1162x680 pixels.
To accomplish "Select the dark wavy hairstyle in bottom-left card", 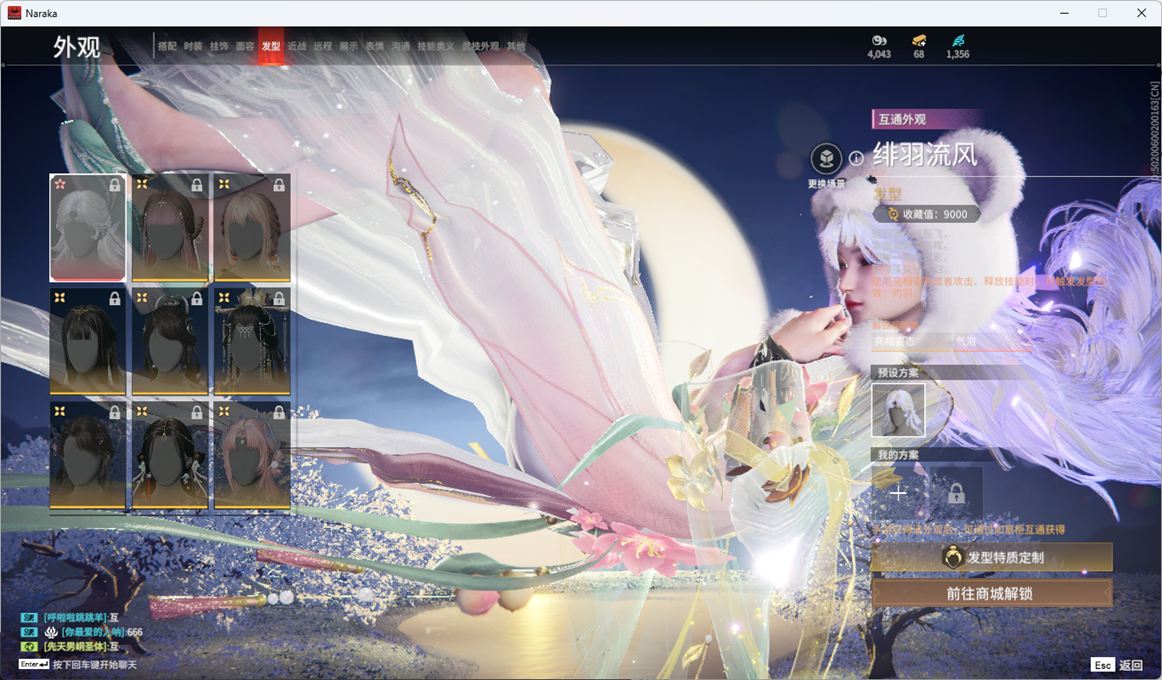I will click(87, 456).
